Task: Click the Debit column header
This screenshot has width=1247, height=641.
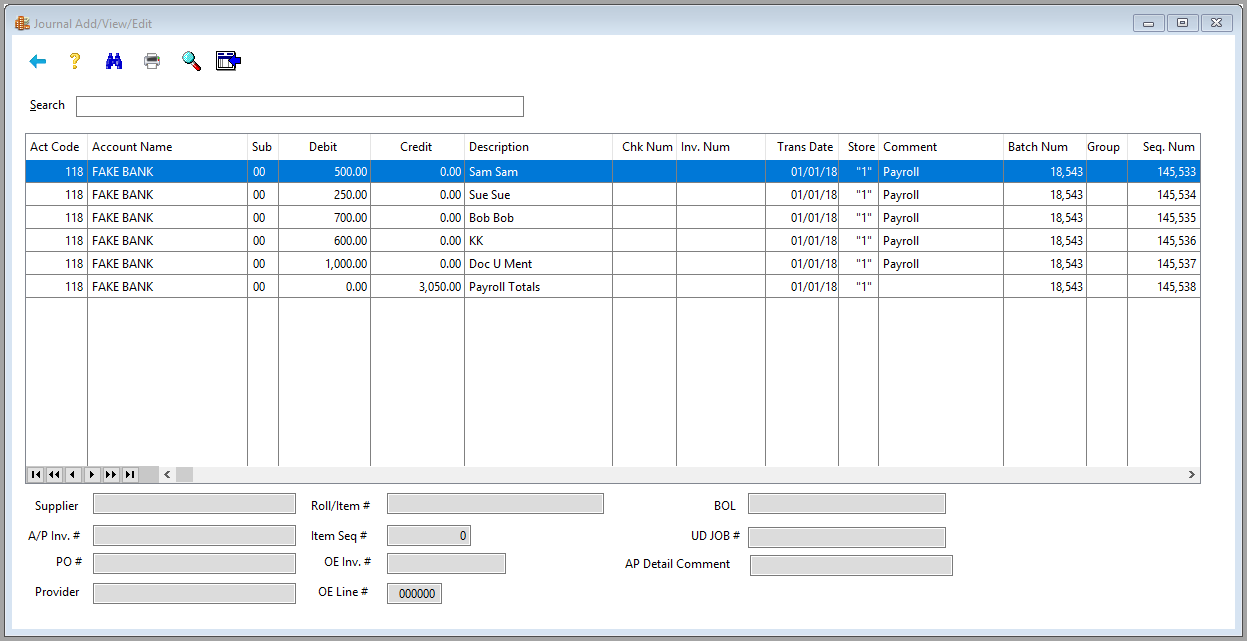Action: 325,147
